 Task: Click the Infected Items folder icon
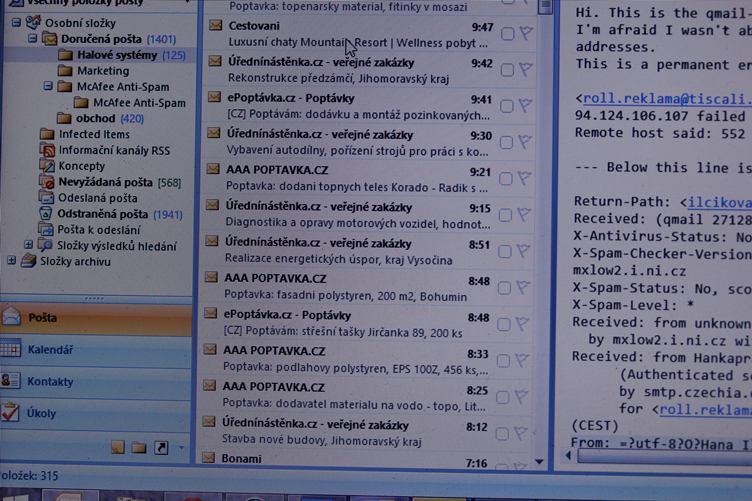coord(47,134)
